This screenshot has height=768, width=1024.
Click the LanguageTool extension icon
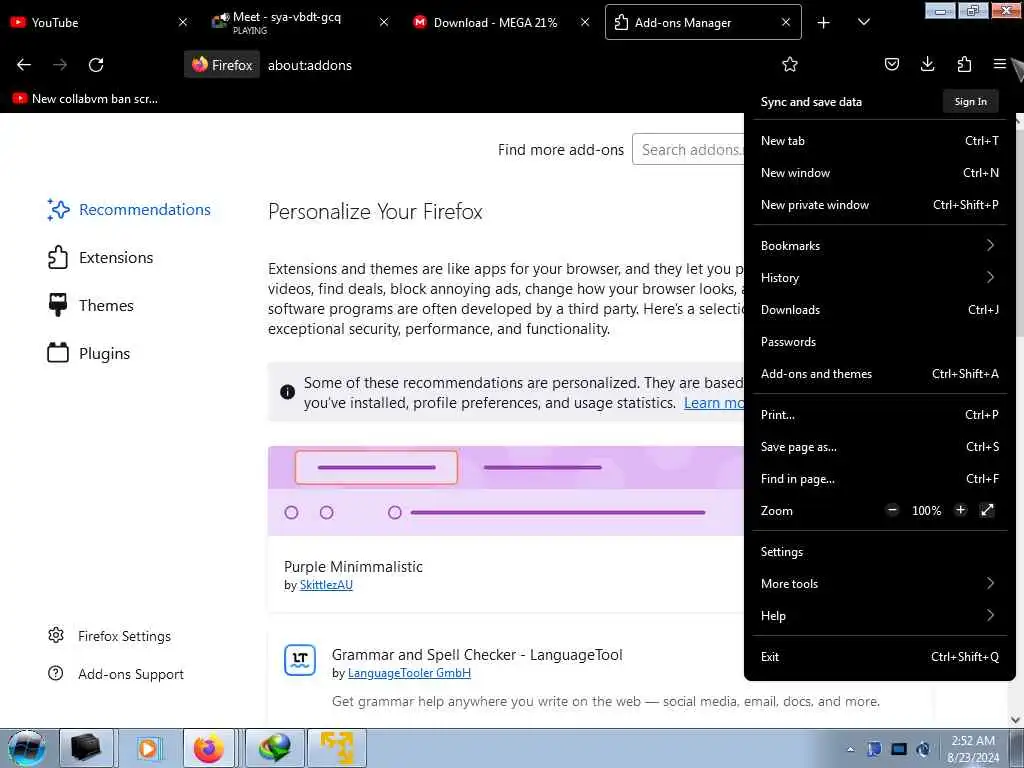tap(300, 660)
